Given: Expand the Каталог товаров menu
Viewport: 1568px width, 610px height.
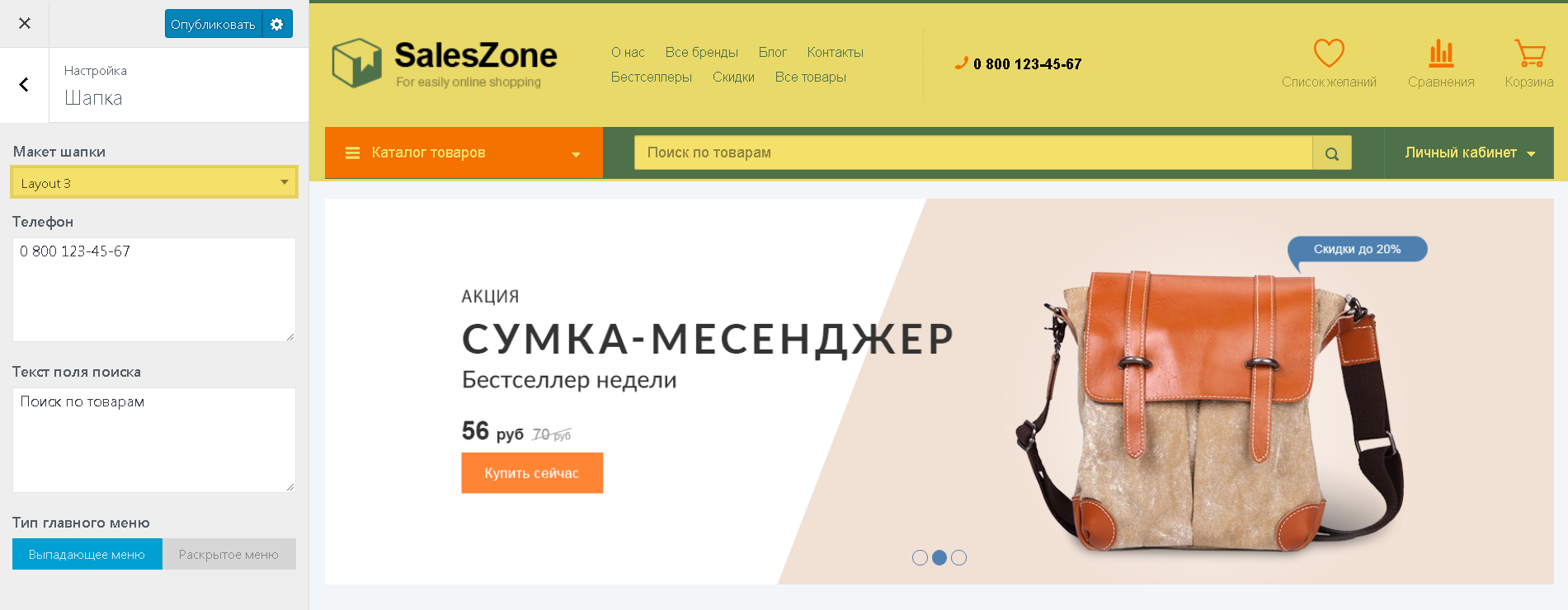Looking at the screenshot, I should (x=464, y=152).
